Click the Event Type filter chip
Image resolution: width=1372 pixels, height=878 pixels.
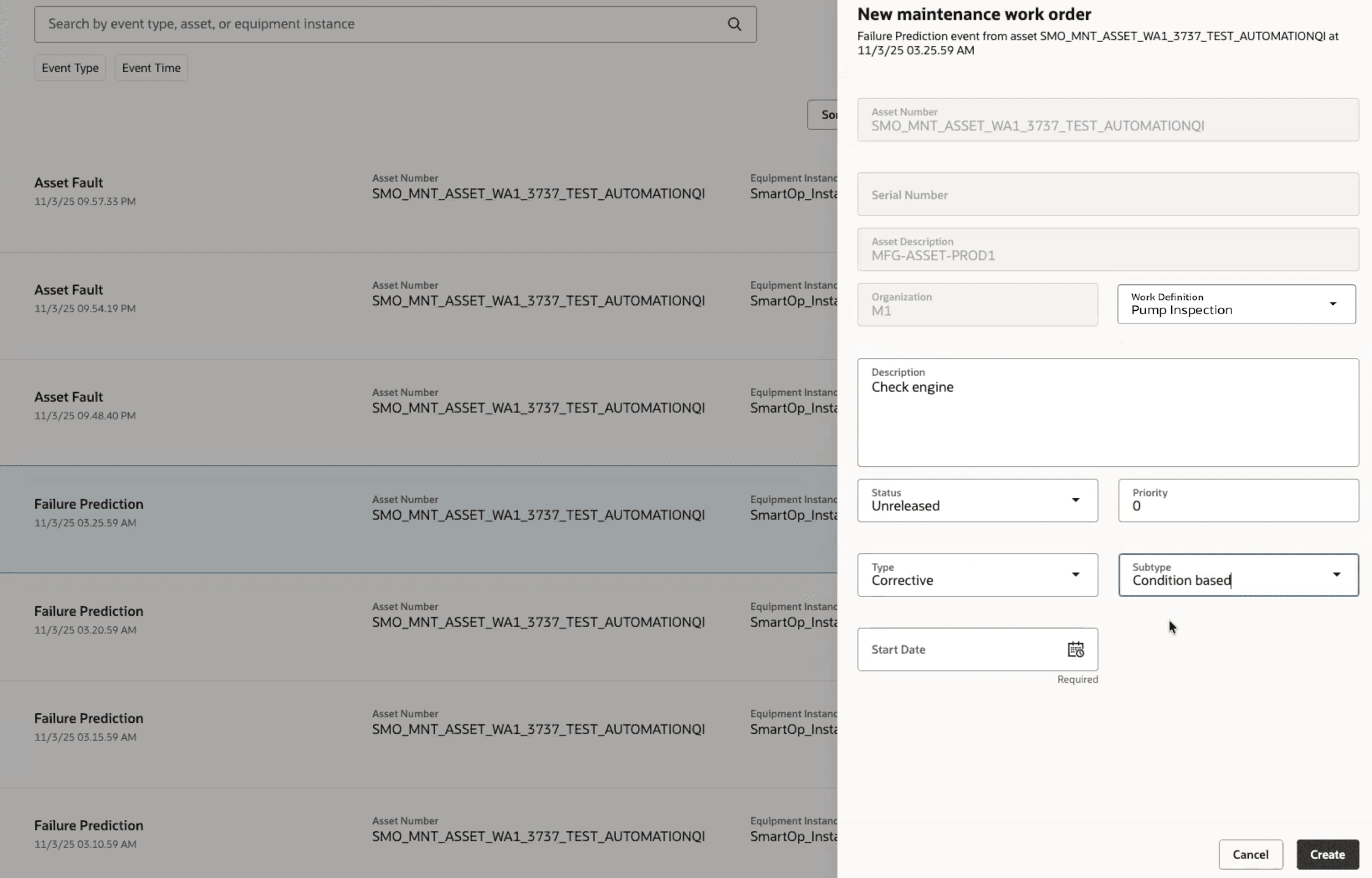pyautogui.click(x=69, y=67)
